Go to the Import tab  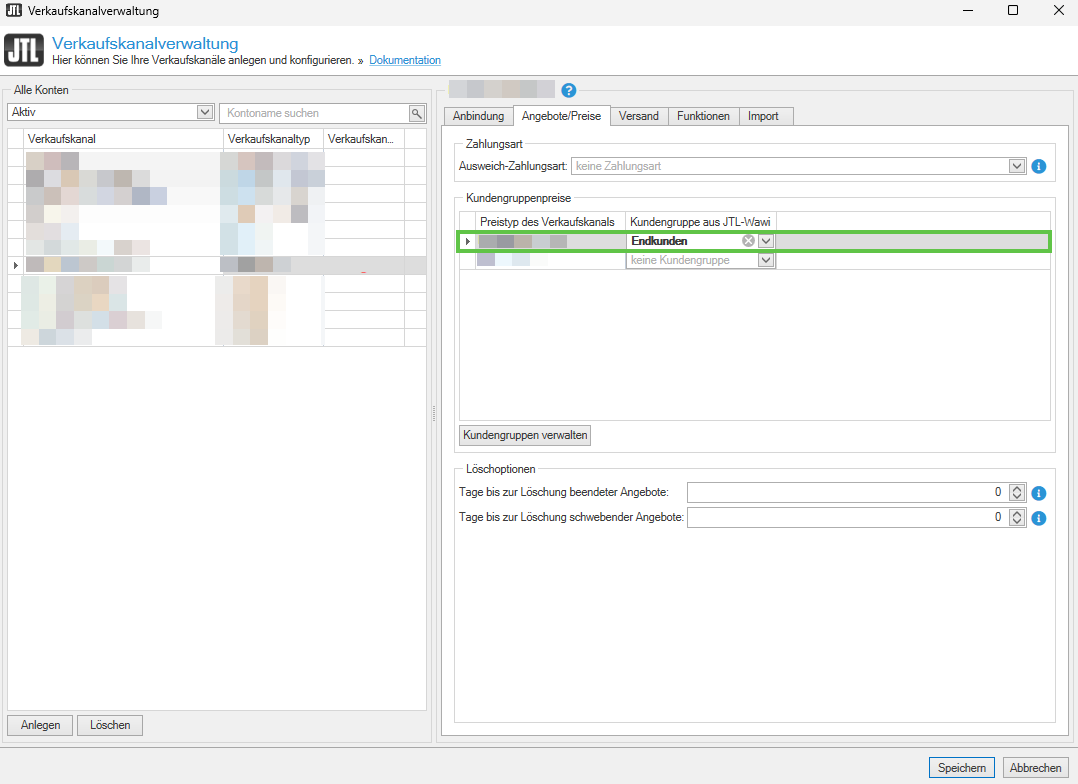coord(763,116)
